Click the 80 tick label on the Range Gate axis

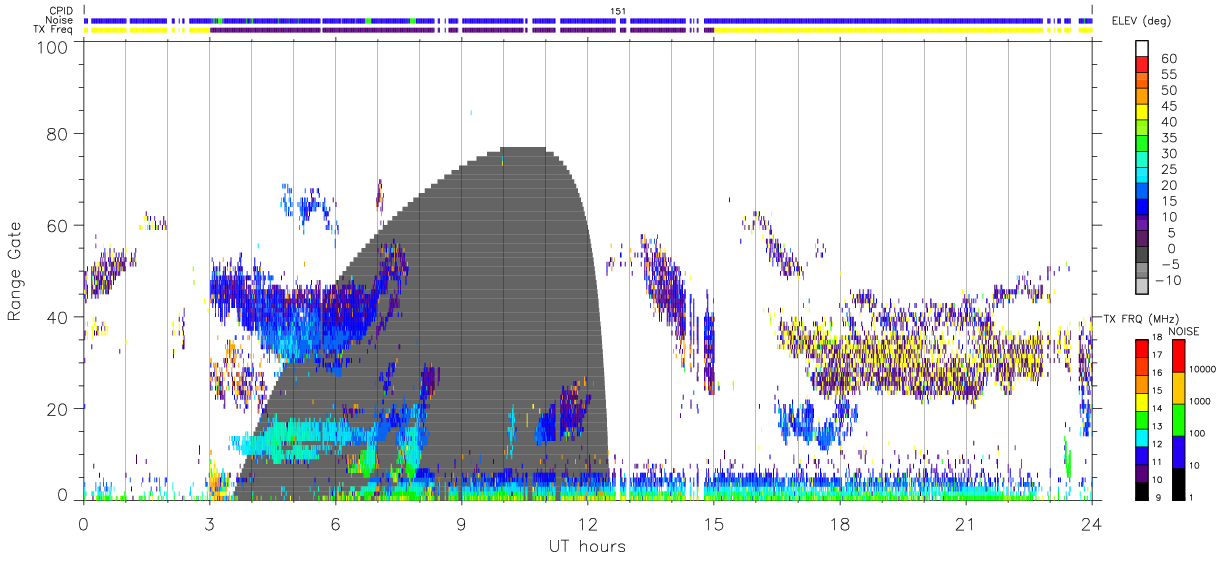[56, 134]
